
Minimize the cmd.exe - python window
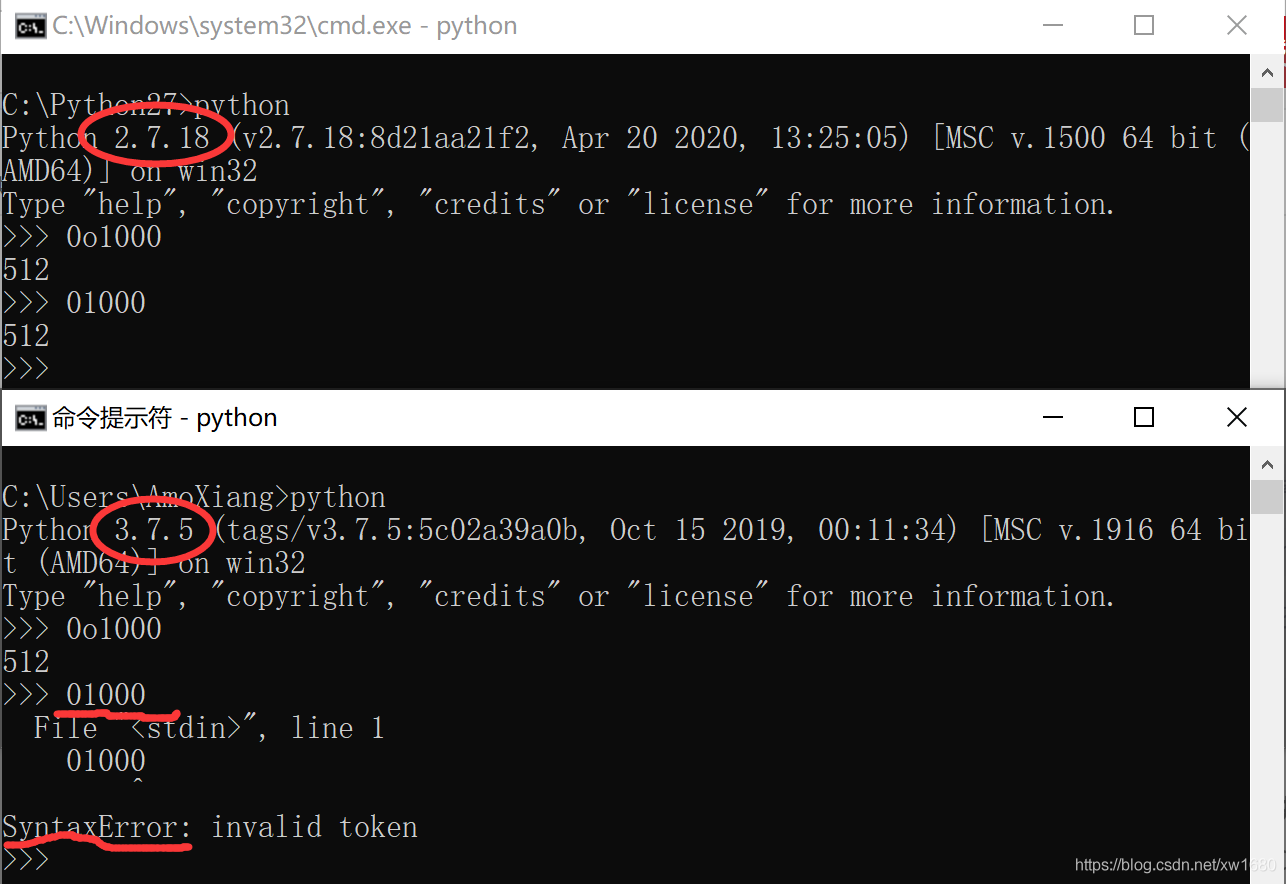coord(1051,26)
